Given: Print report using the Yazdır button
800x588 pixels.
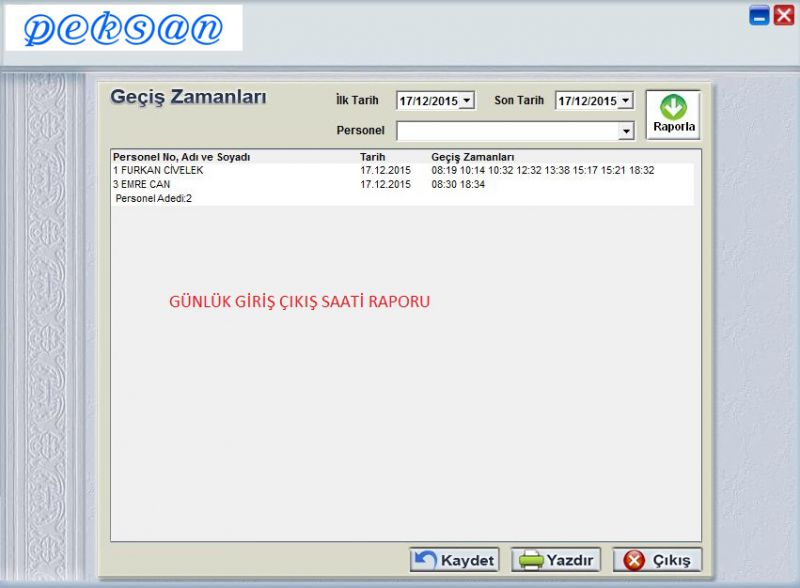Looking at the screenshot, I should point(556,560).
